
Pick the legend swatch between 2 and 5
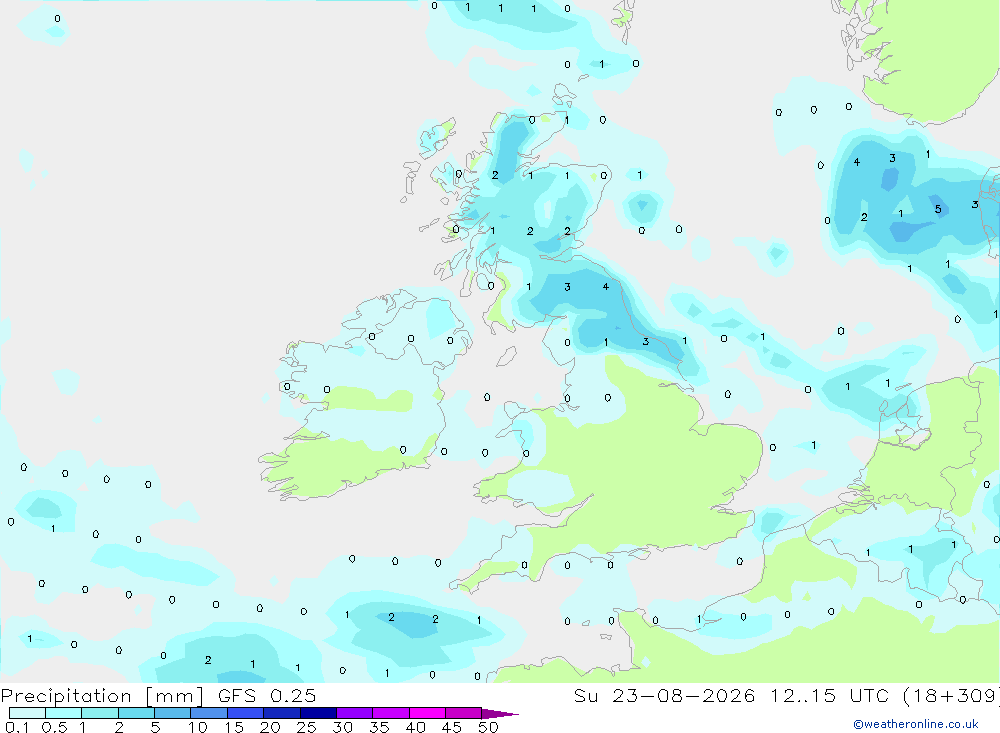coord(136,713)
